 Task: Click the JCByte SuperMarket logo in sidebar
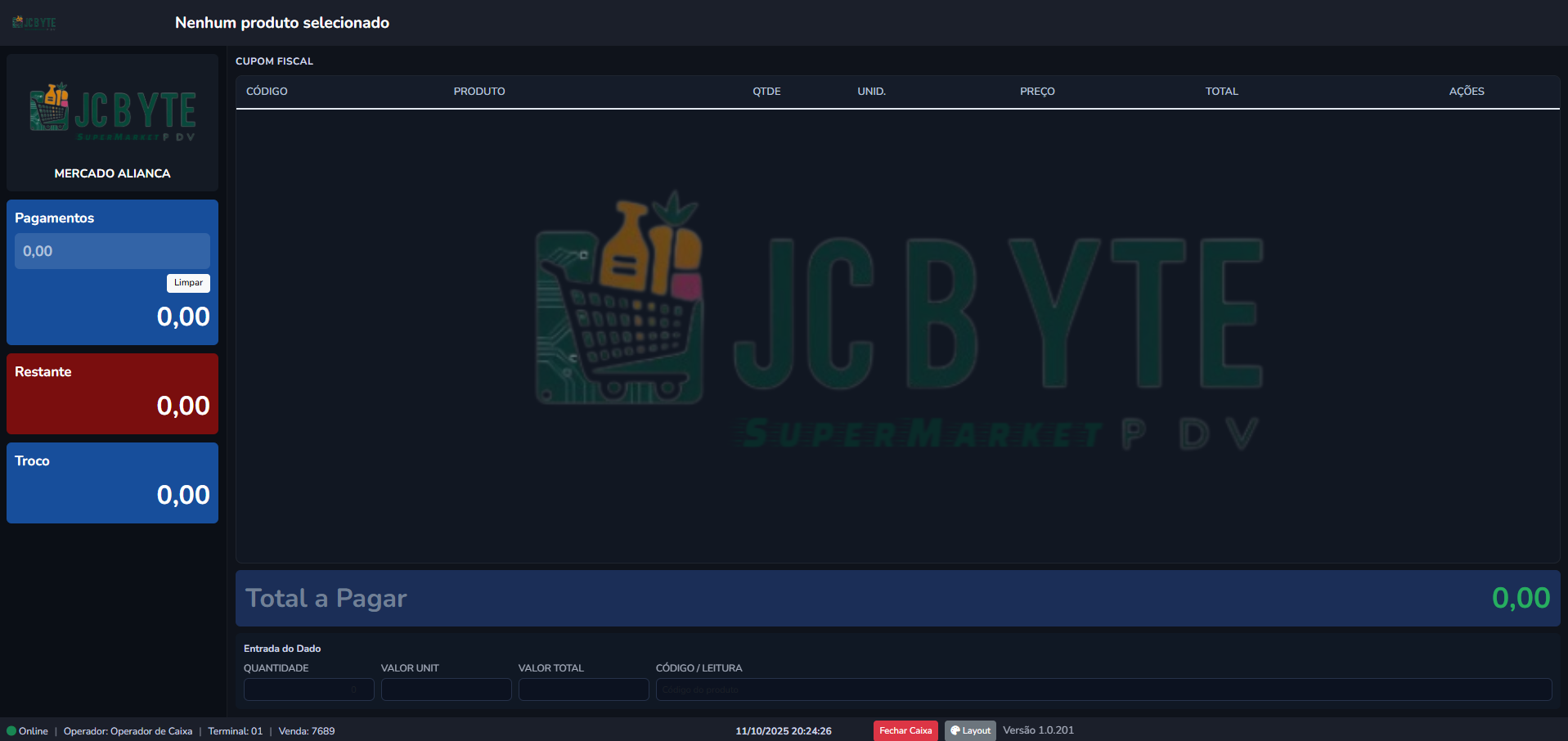[113, 112]
